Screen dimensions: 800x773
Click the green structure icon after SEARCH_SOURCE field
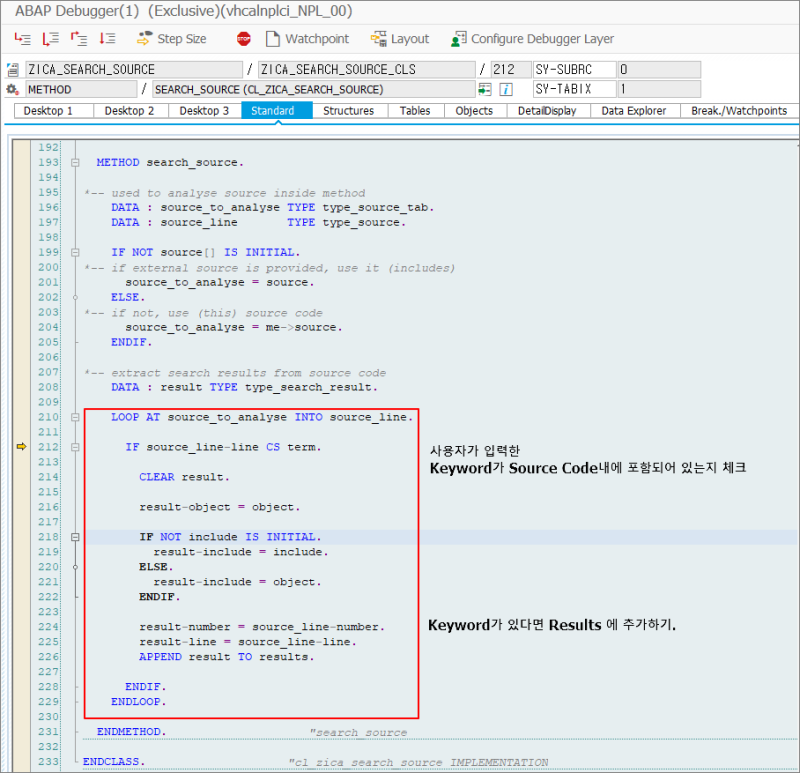coord(484,89)
